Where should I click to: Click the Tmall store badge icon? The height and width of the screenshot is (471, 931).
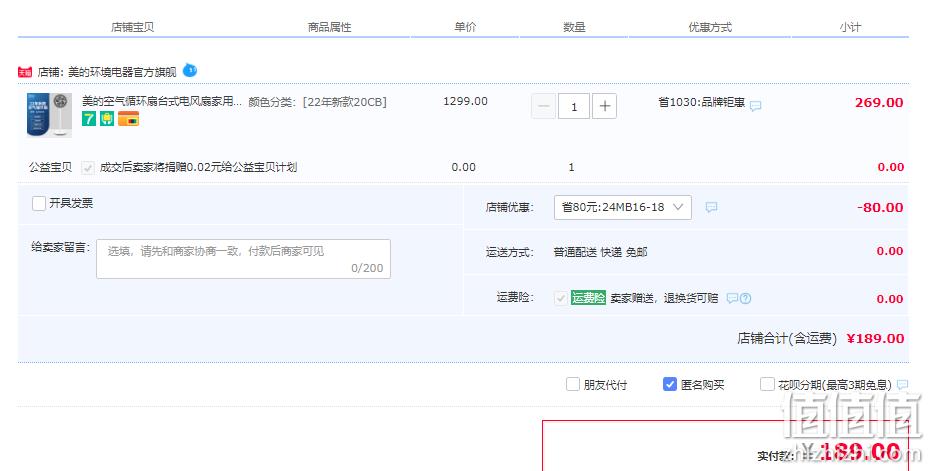pyautogui.click(x=25, y=72)
